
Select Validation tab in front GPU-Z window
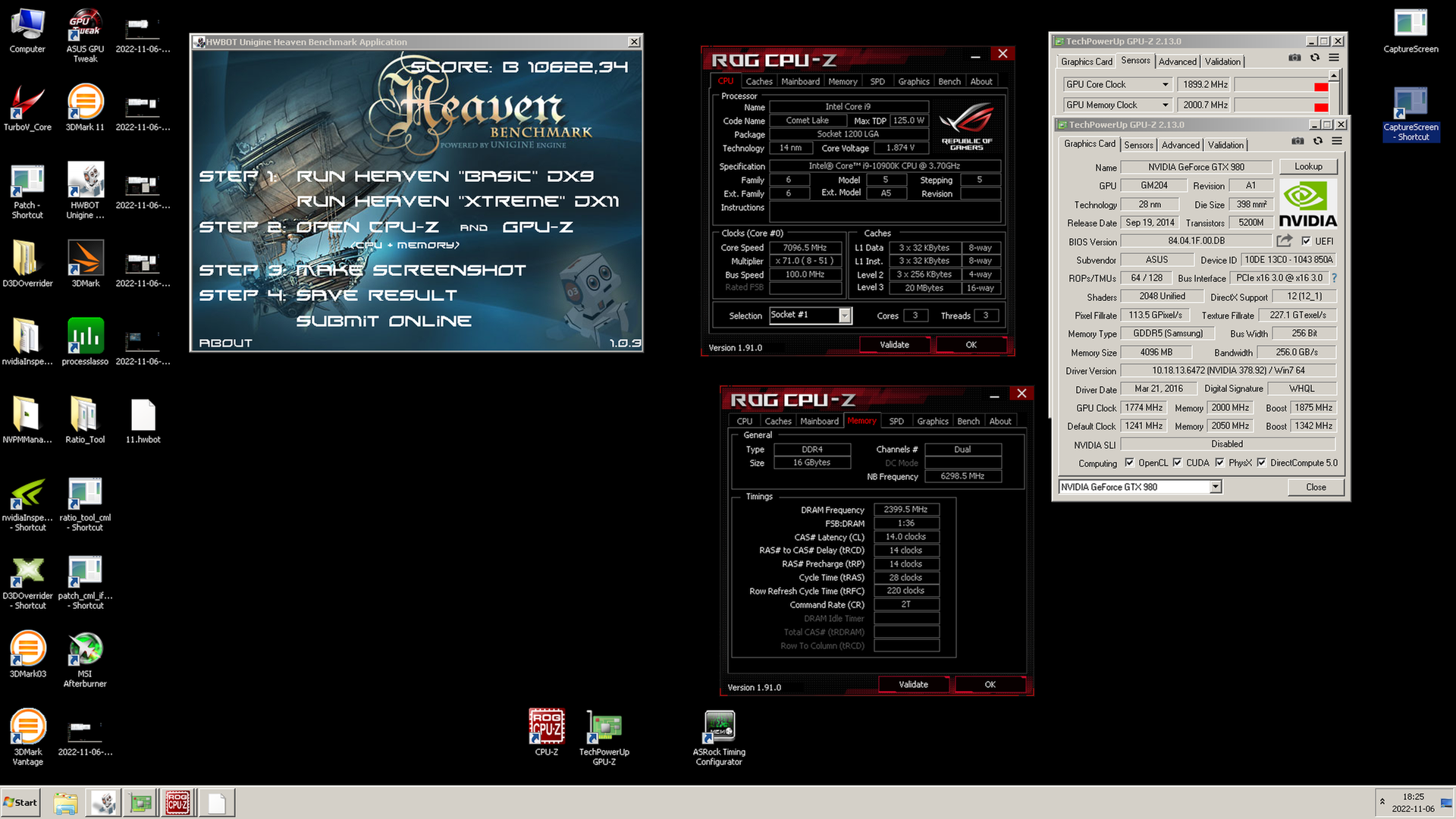click(1225, 145)
